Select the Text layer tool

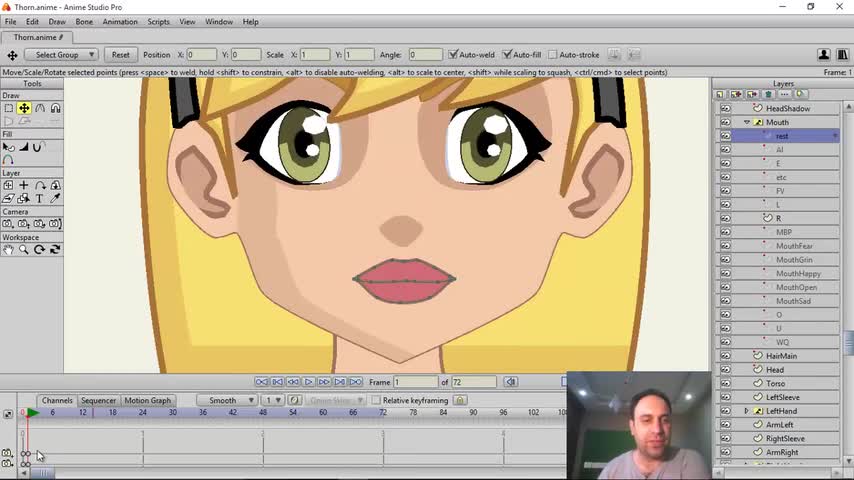point(39,198)
